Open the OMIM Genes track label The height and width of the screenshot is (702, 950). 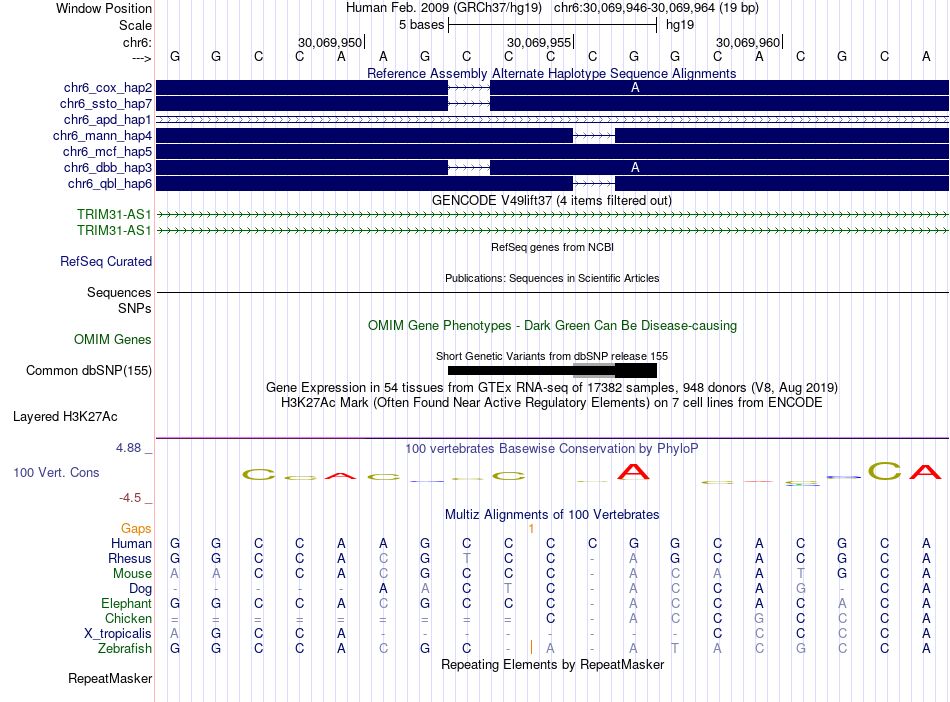(x=113, y=340)
